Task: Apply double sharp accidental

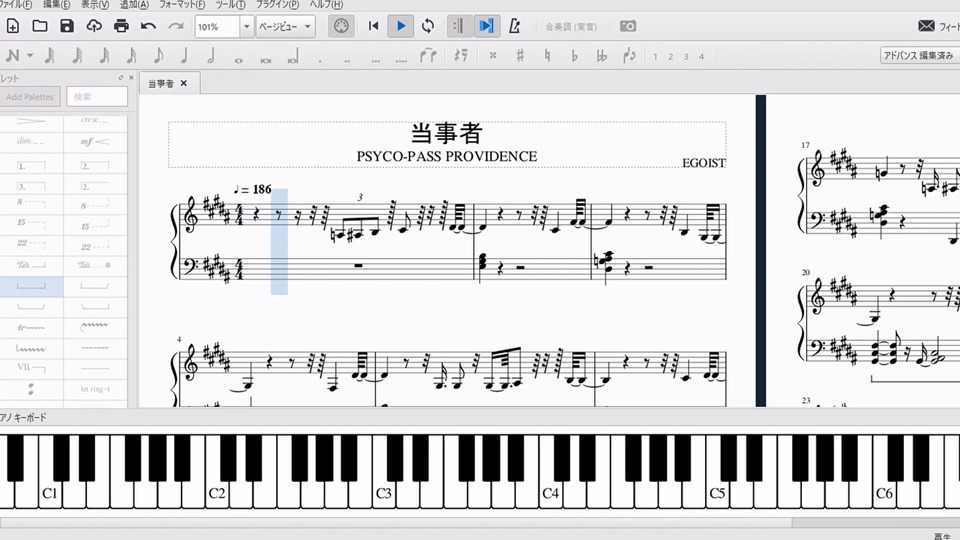Action: pos(493,56)
